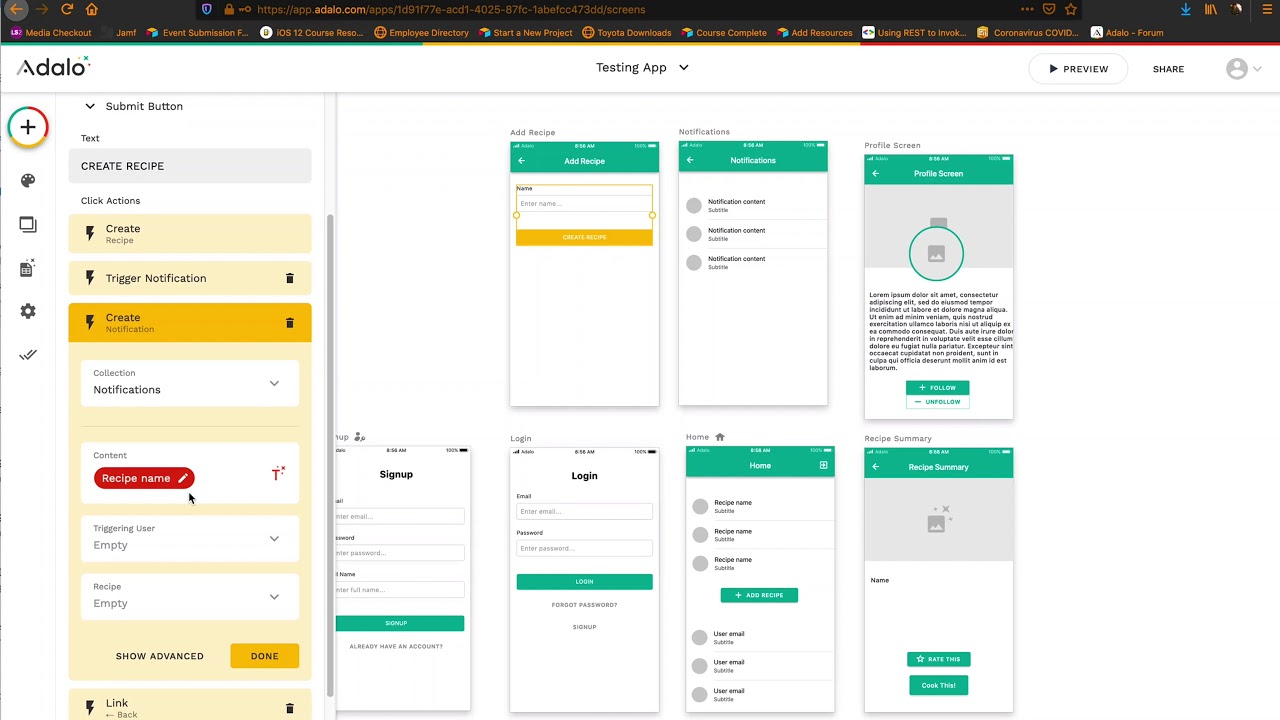Expand the Triggering User dropdown
Screen dimensions: 1280x720
(274, 539)
